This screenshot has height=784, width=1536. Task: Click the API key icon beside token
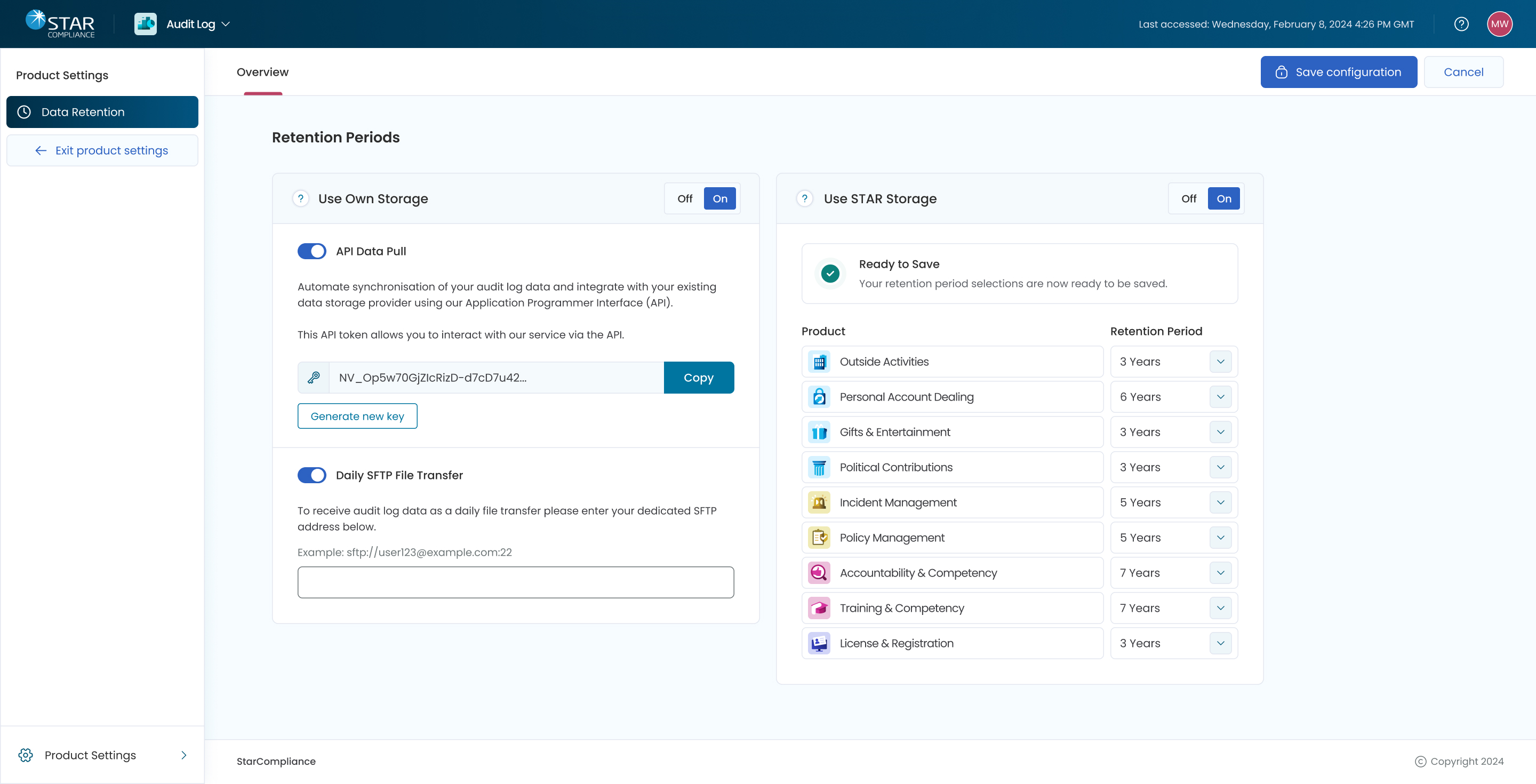click(x=314, y=378)
